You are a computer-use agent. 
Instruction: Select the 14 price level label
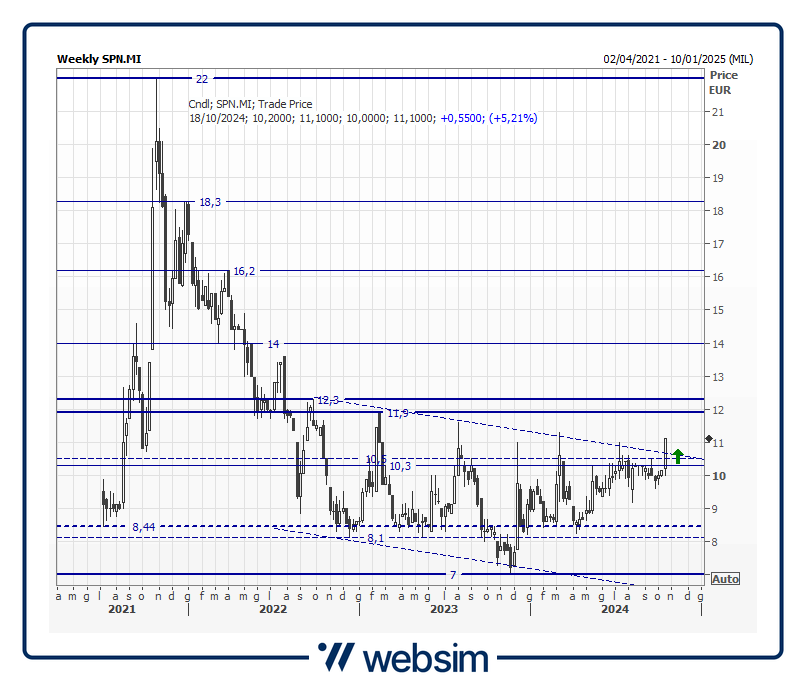(272, 344)
